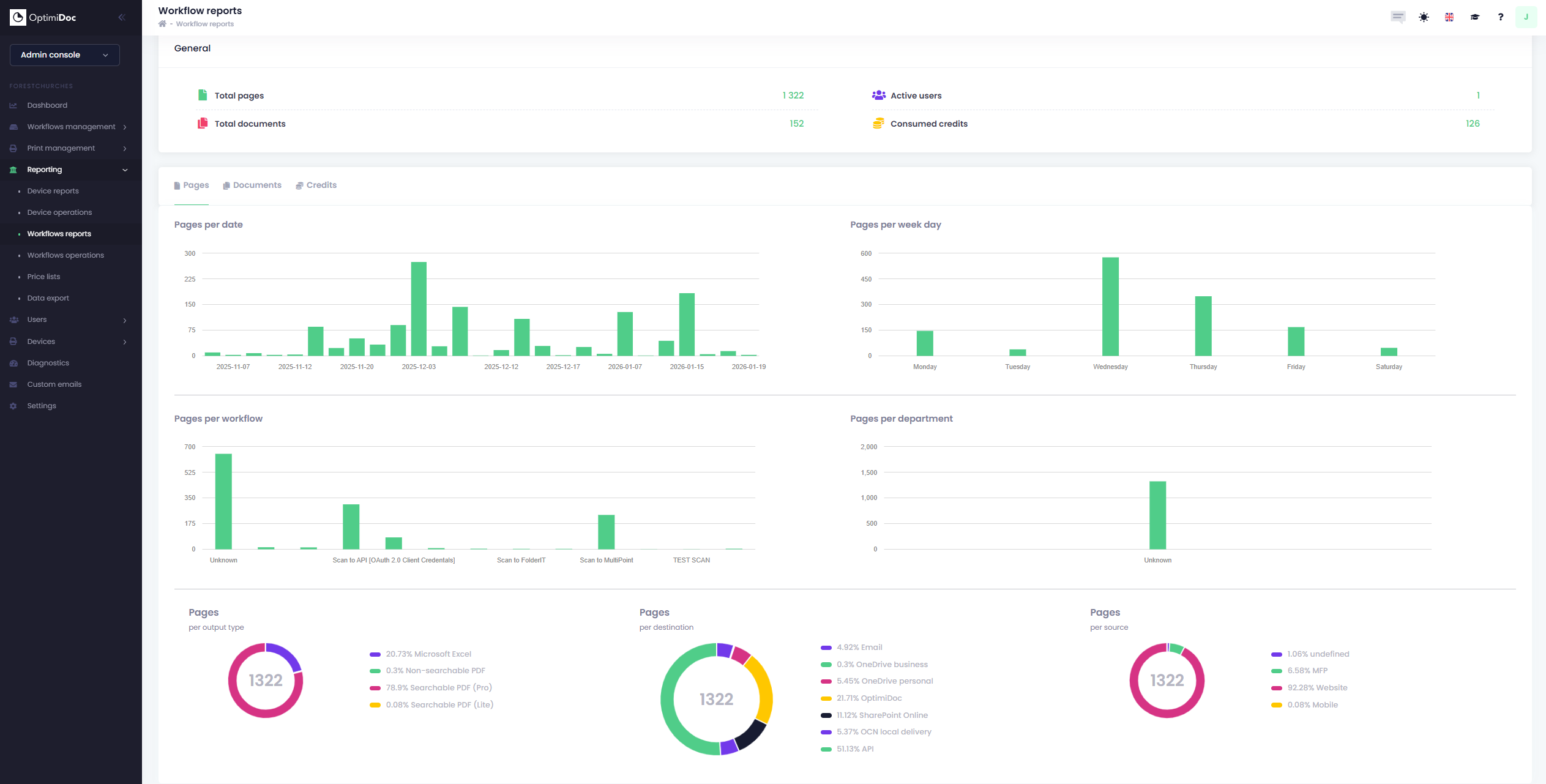Open user avatar J menu
The image size is (1546, 784).
click(x=1526, y=17)
